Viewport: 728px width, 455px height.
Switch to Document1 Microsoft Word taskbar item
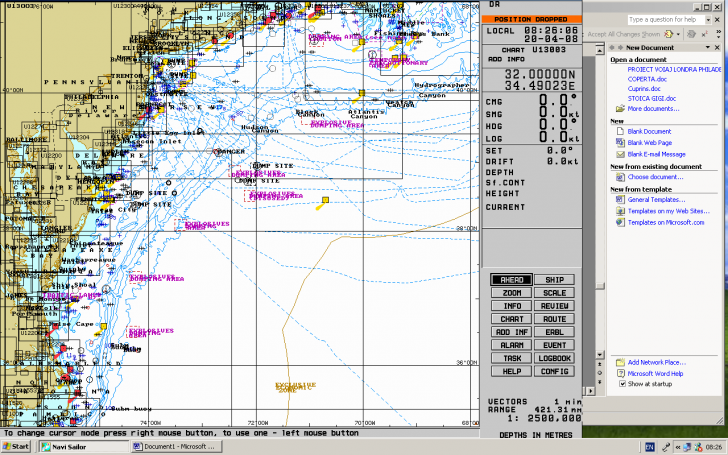(x=174, y=446)
